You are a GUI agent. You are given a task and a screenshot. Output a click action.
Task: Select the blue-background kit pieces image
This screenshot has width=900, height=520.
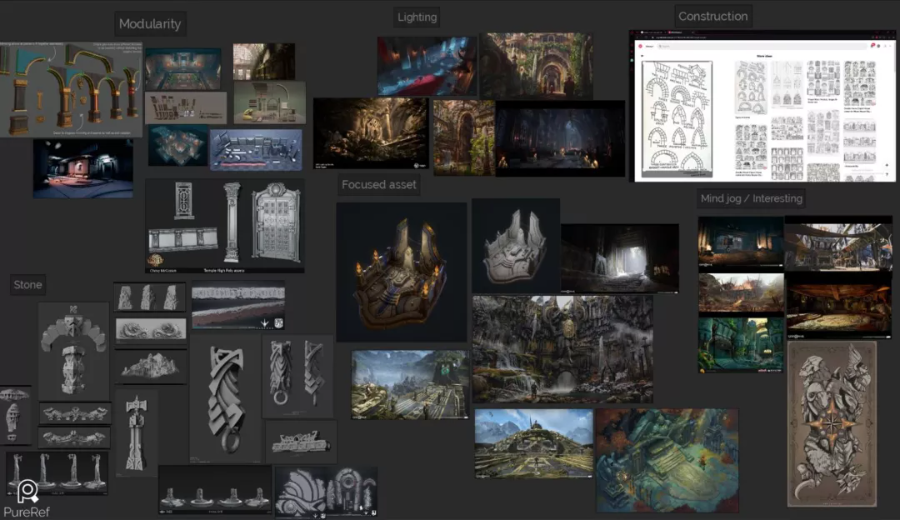click(256, 150)
